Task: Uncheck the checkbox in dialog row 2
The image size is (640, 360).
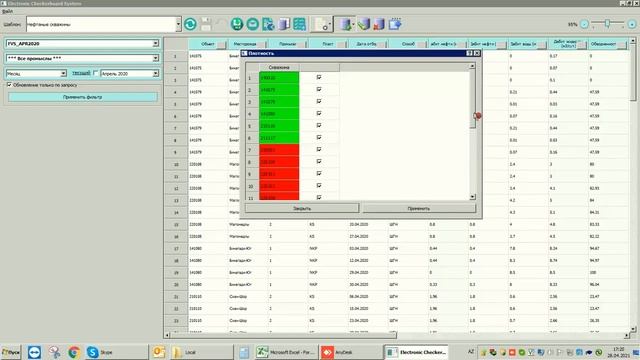Action: point(319,89)
